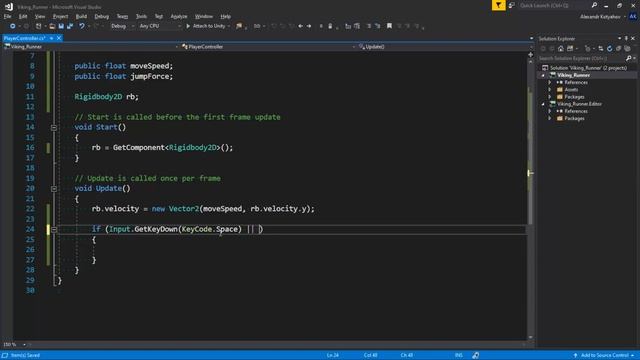Click the Navigate Forward arrow in toolbar
Screen dimensions: 640x360
click(309, 26)
